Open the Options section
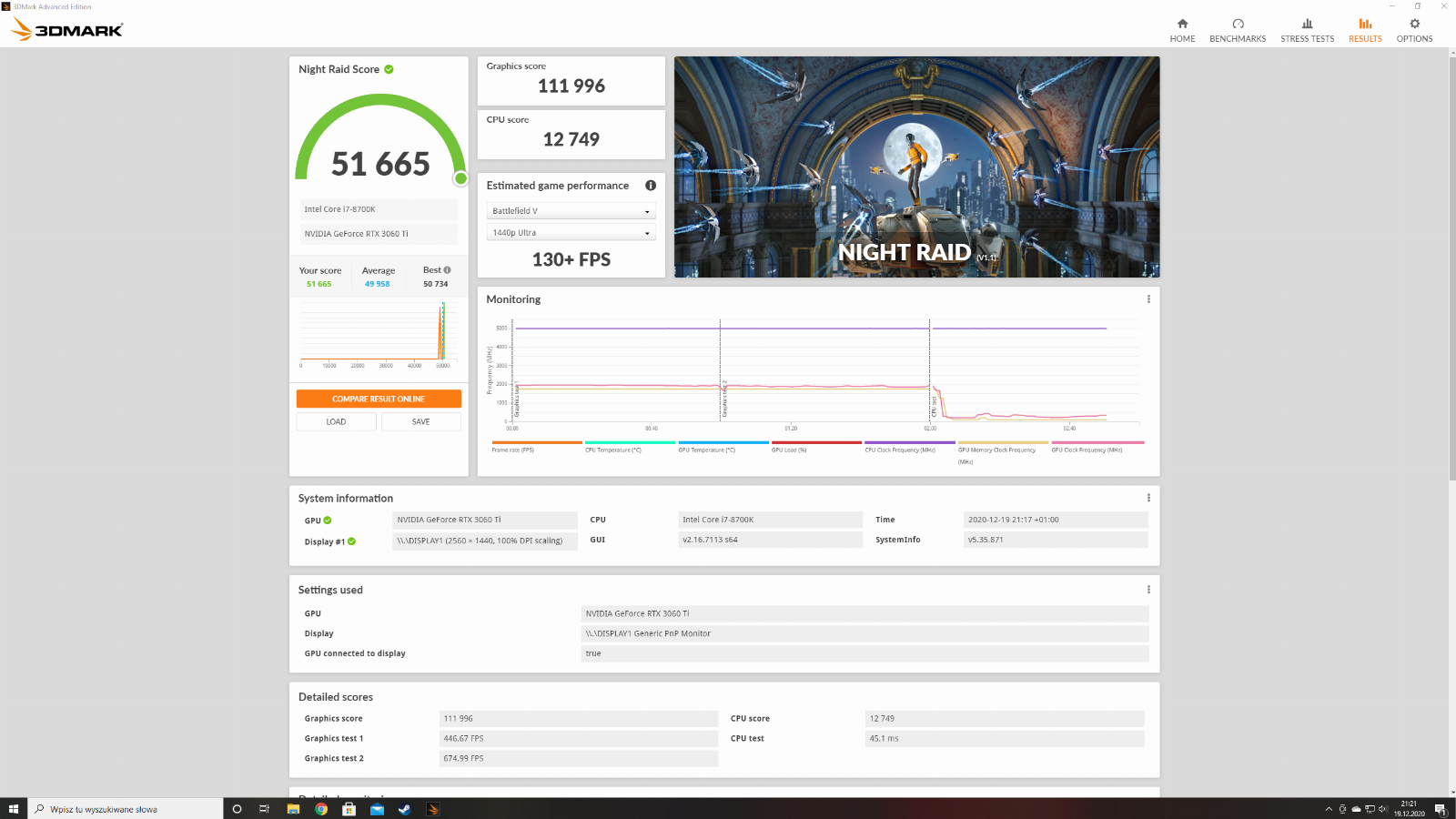 coord(1414,30)
